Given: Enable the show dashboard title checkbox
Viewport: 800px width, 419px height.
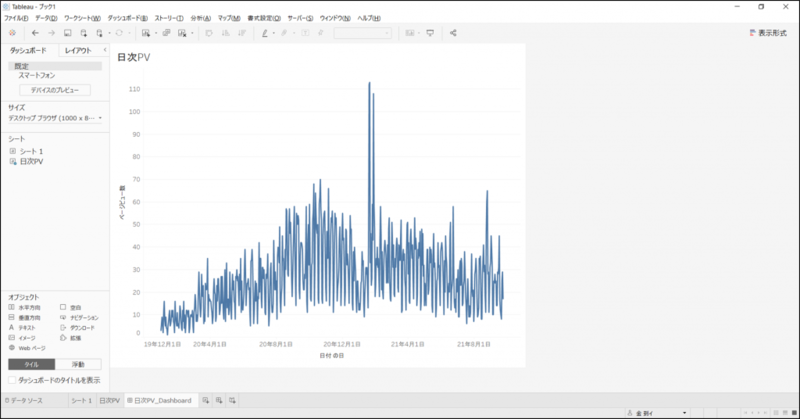Looking at the screenshot, I should 12,380.
